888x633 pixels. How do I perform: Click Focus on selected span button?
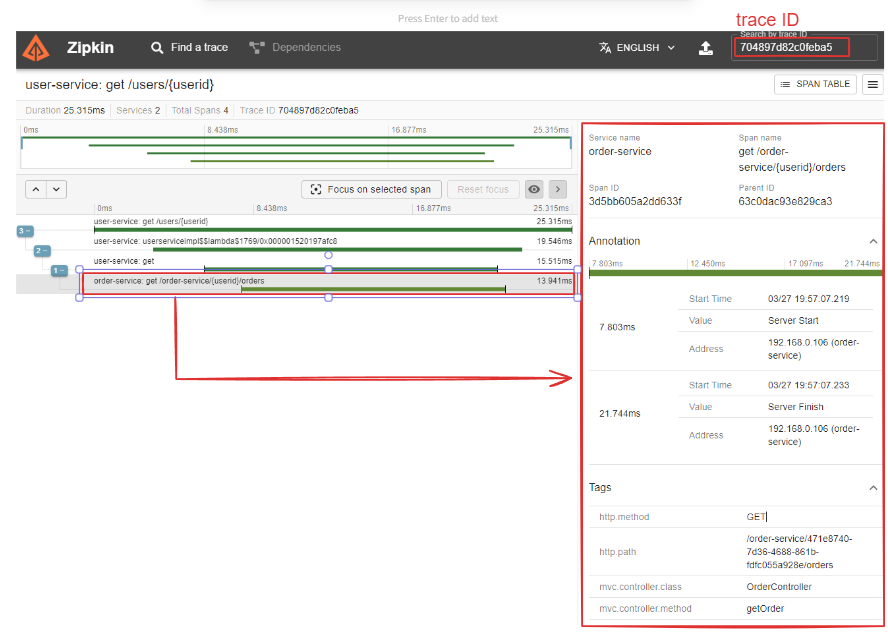[x=371, y=190]
